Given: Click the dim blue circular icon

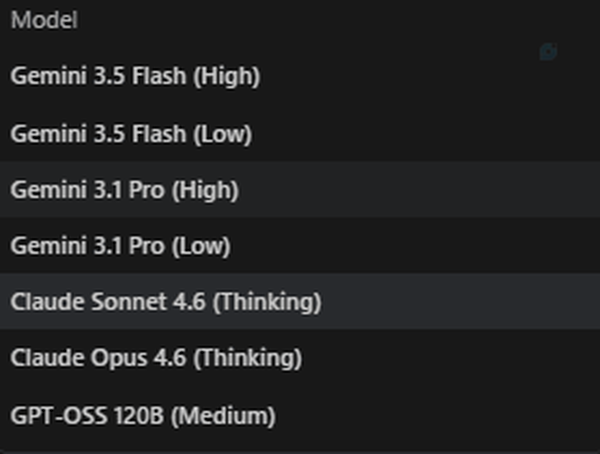Looking at the screenshot, I should tap(548, 52).
